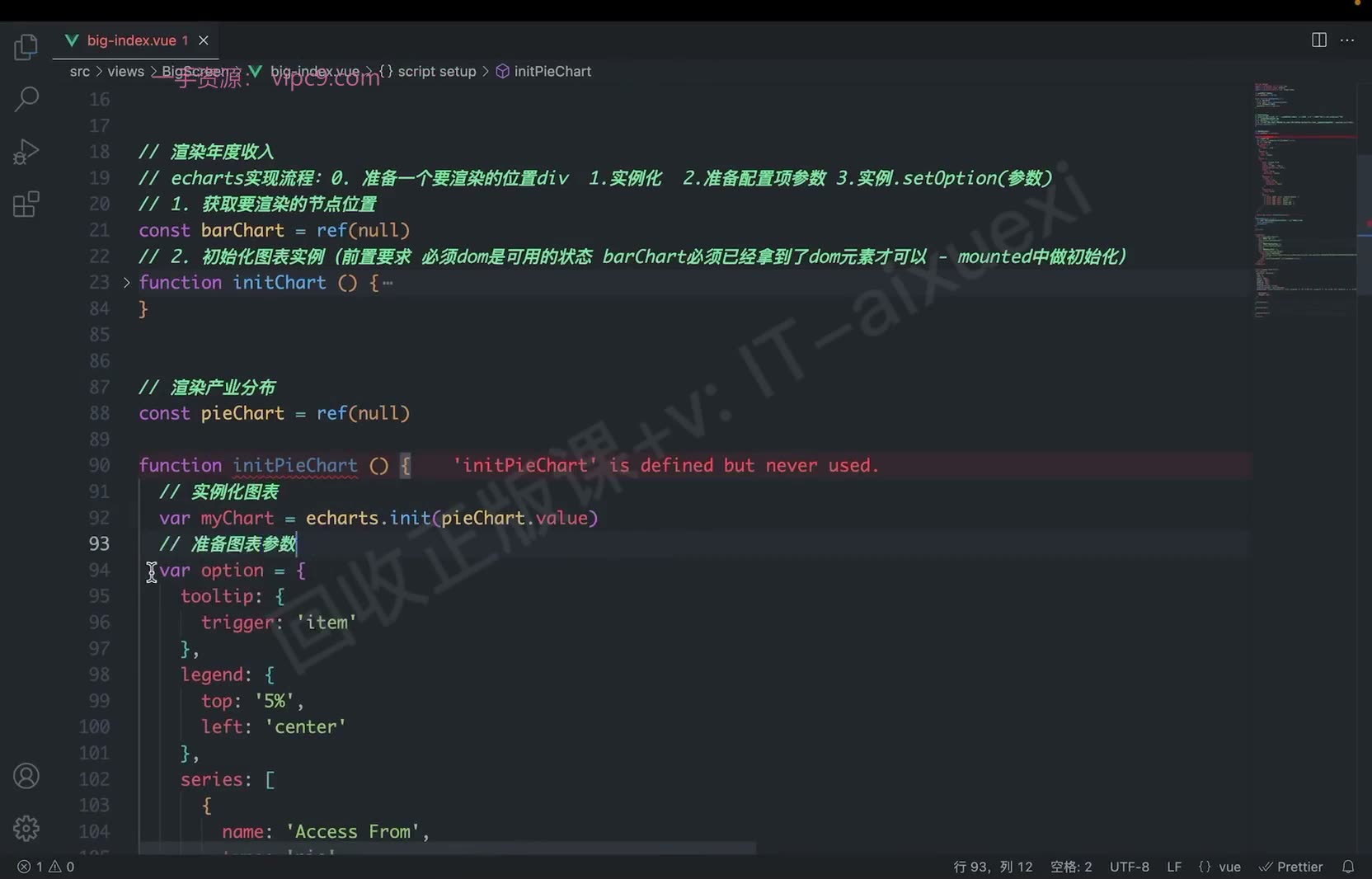The width and height of the screenshot is (1372, 879).
Task: Open the Explorer files icon
Action: click(26, 47)
